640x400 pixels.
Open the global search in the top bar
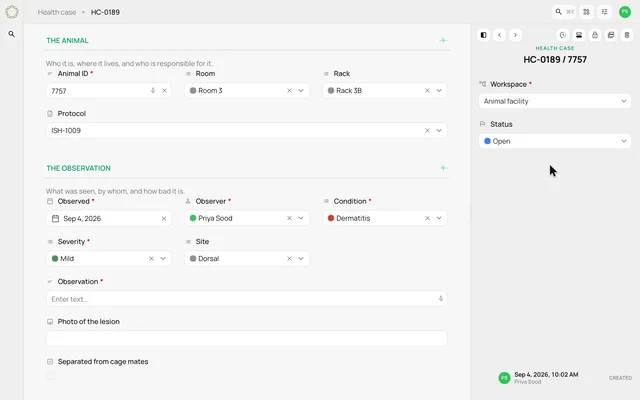point(564,12)
